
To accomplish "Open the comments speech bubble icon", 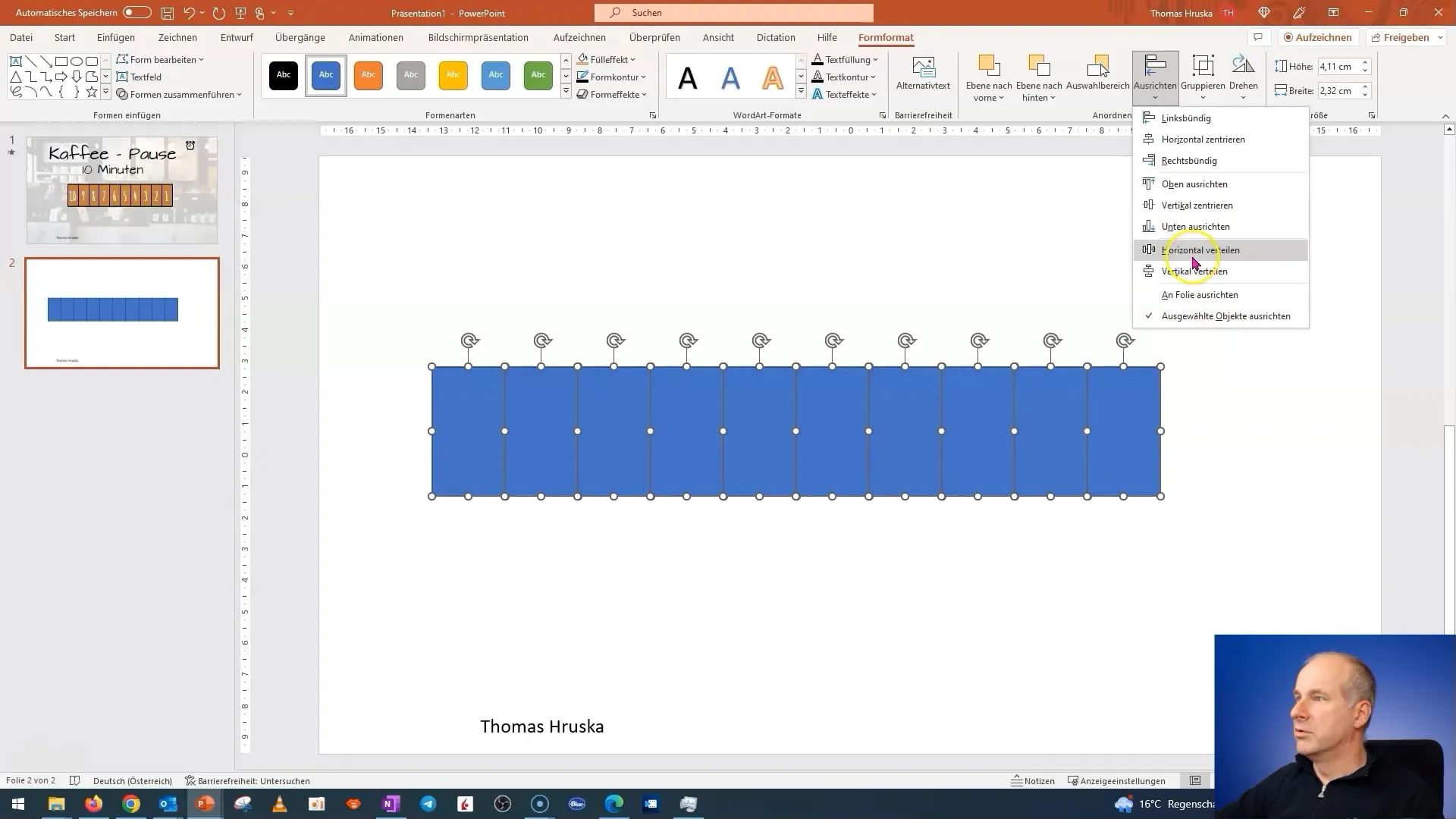I will [1258, 37].
